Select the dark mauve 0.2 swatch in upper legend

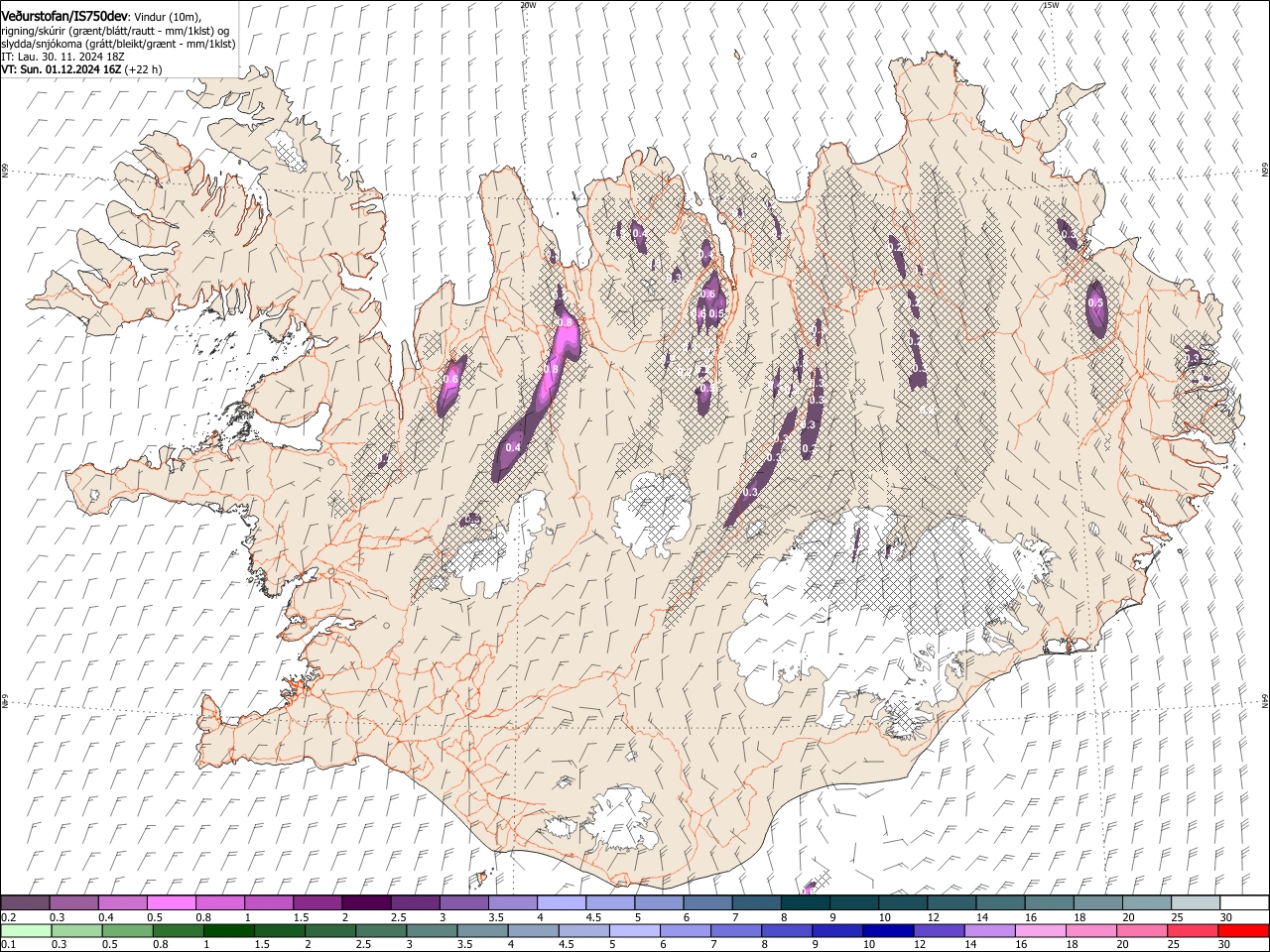click(25, 903)
